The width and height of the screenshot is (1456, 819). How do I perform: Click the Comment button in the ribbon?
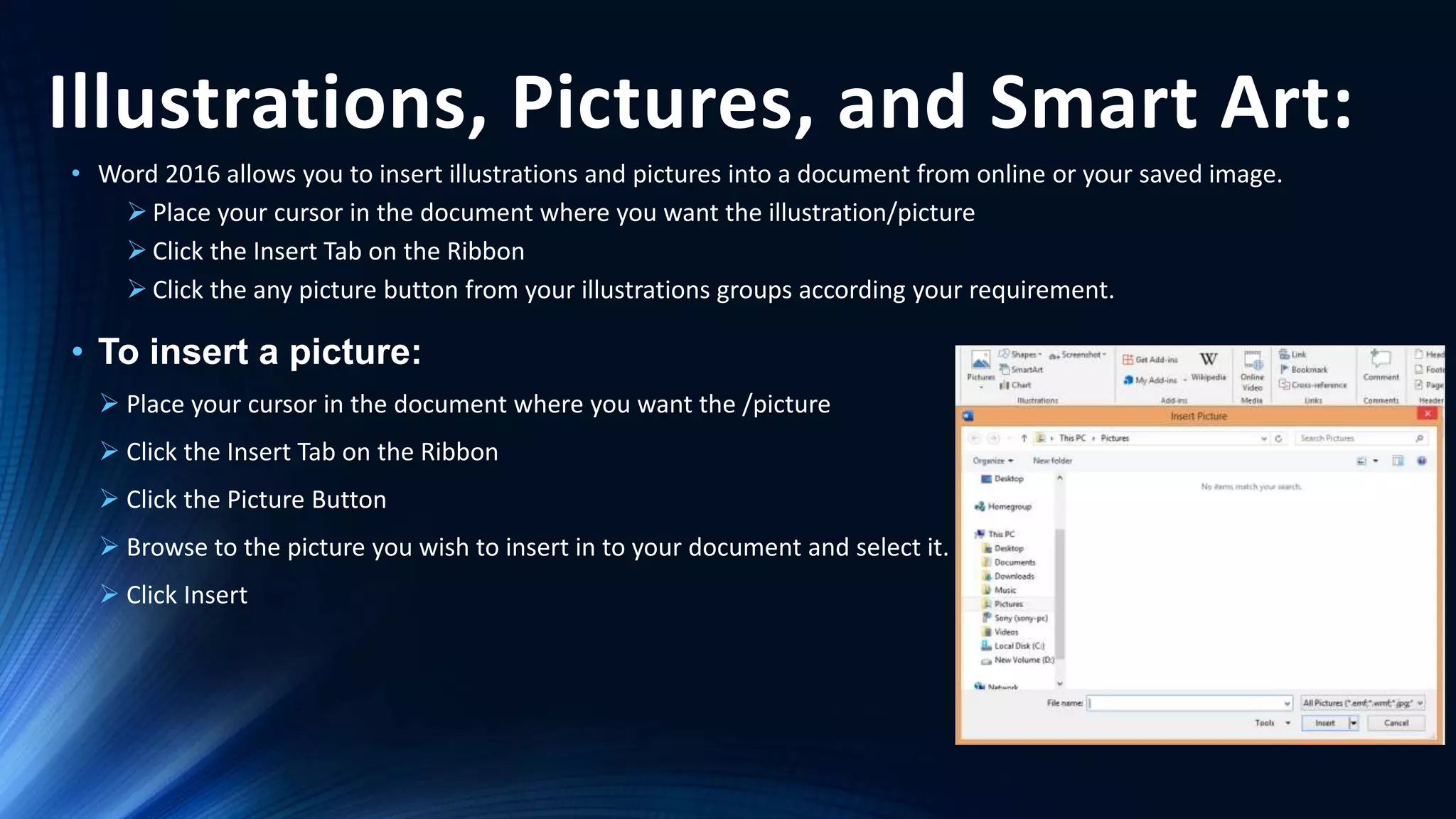[1381, 365]
